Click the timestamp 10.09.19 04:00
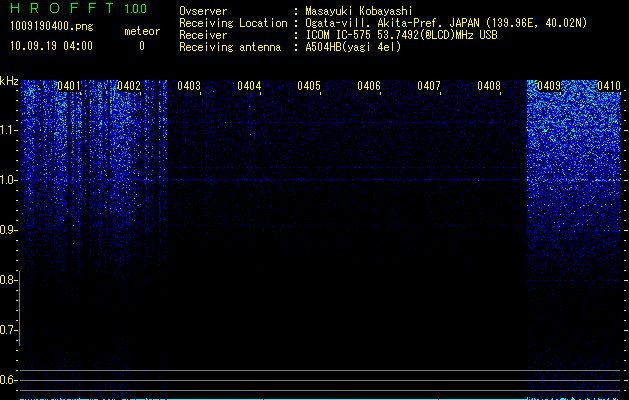Image resolution: width=629 pixels, height=400 pixels. (51, 46)
